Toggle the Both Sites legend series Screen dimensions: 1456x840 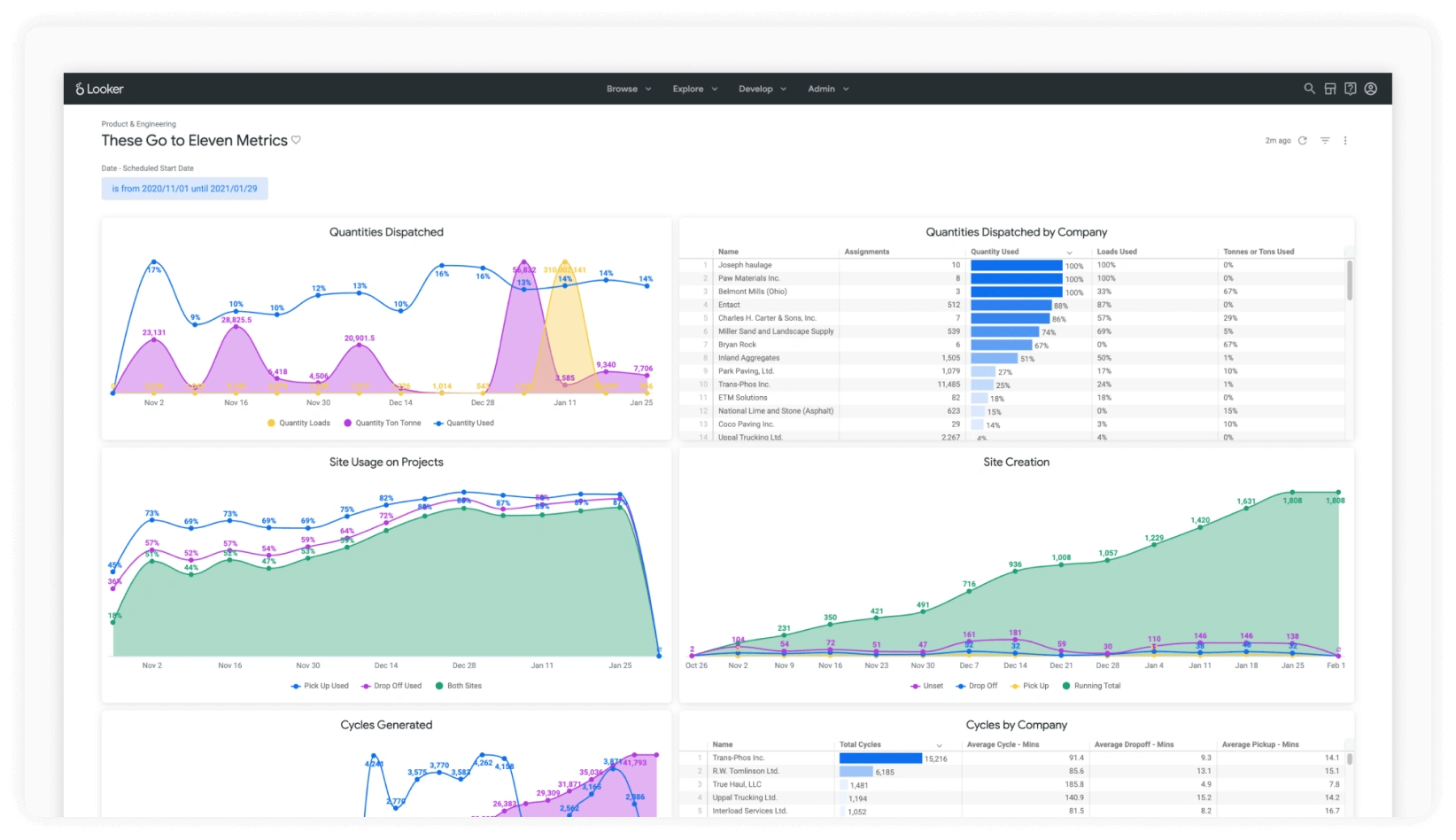tap(458, 686)
